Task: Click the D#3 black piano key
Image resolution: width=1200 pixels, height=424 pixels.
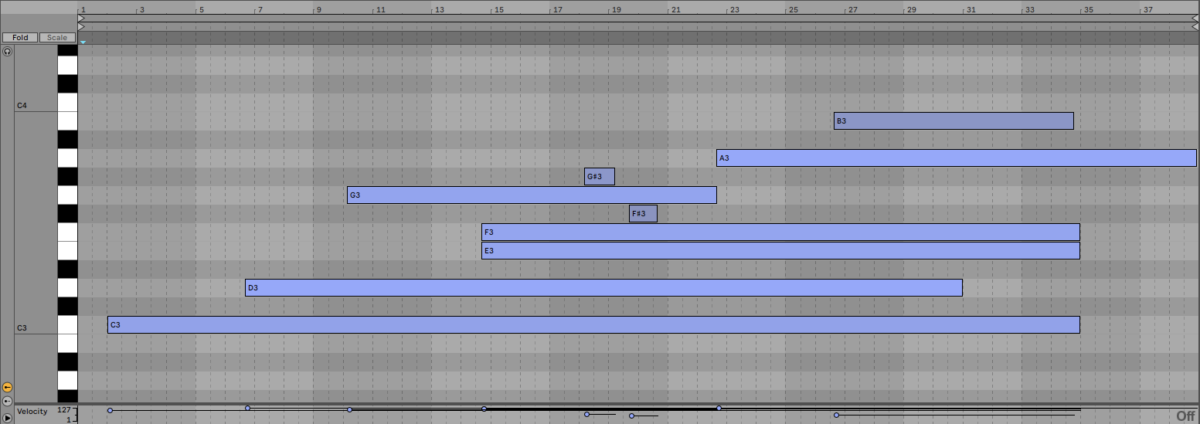Action: click(67, 270)
